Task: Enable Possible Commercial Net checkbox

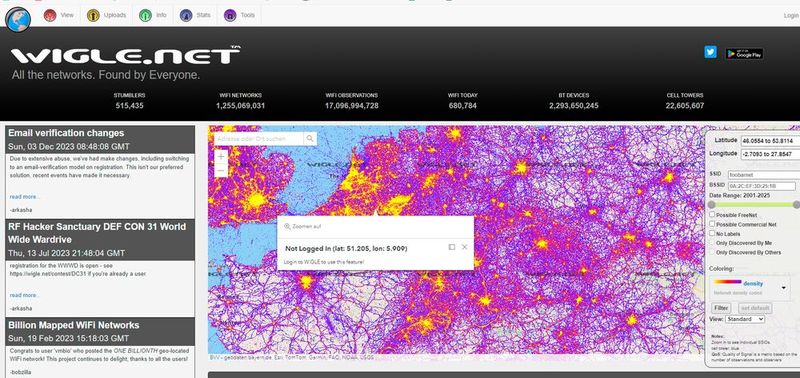Action: (712, 224)
